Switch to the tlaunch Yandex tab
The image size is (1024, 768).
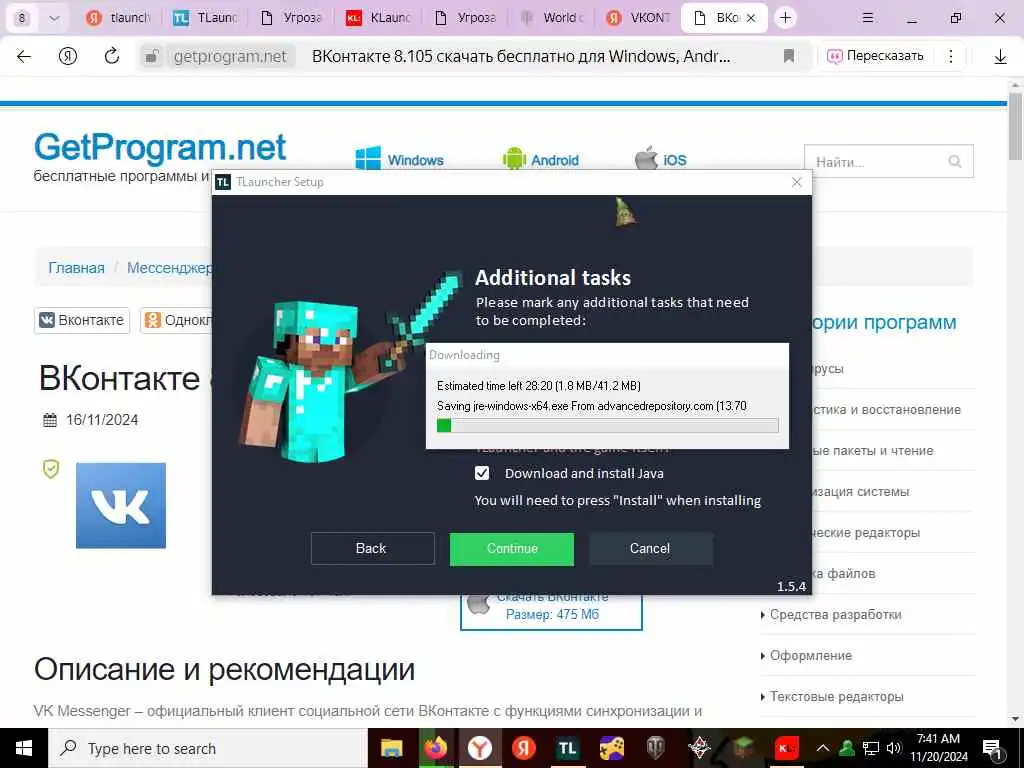click(119, 18)
